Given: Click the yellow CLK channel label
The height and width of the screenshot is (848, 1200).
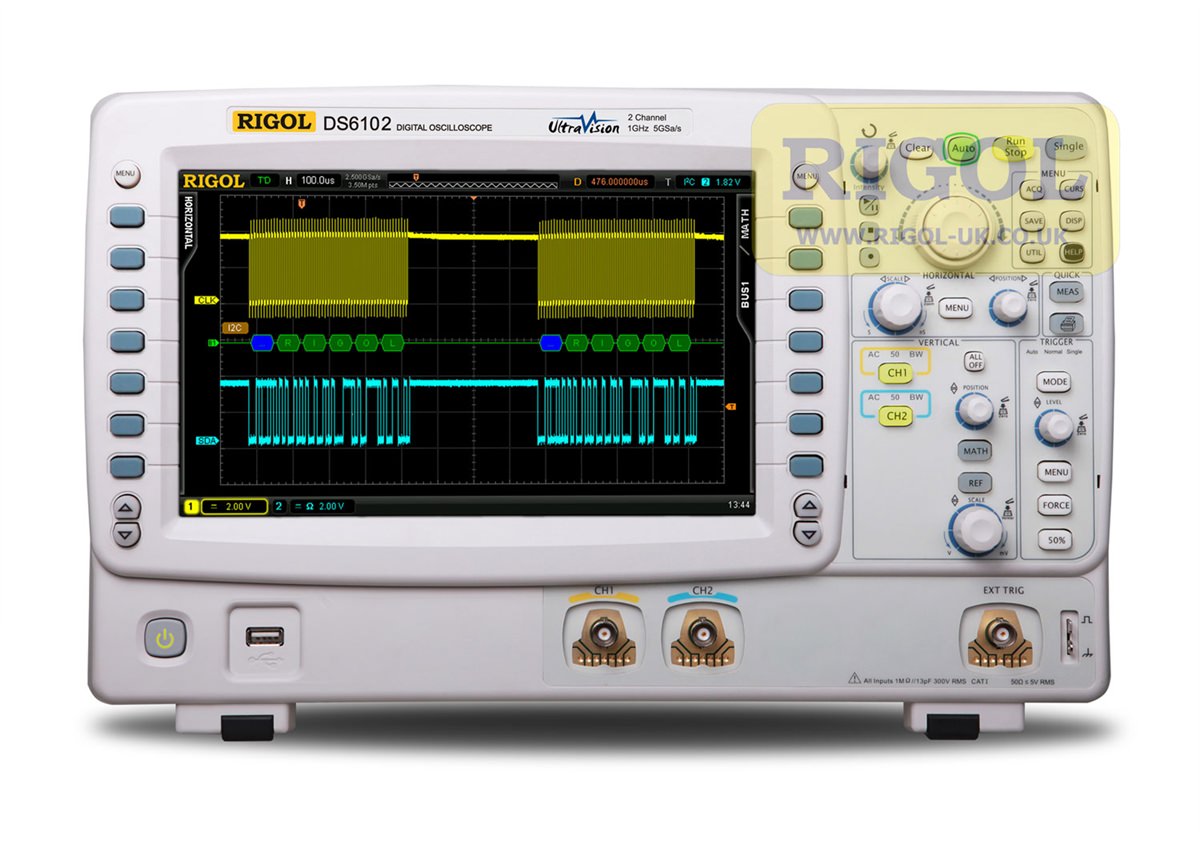Looking at the screenshot, I should point(206,300).
